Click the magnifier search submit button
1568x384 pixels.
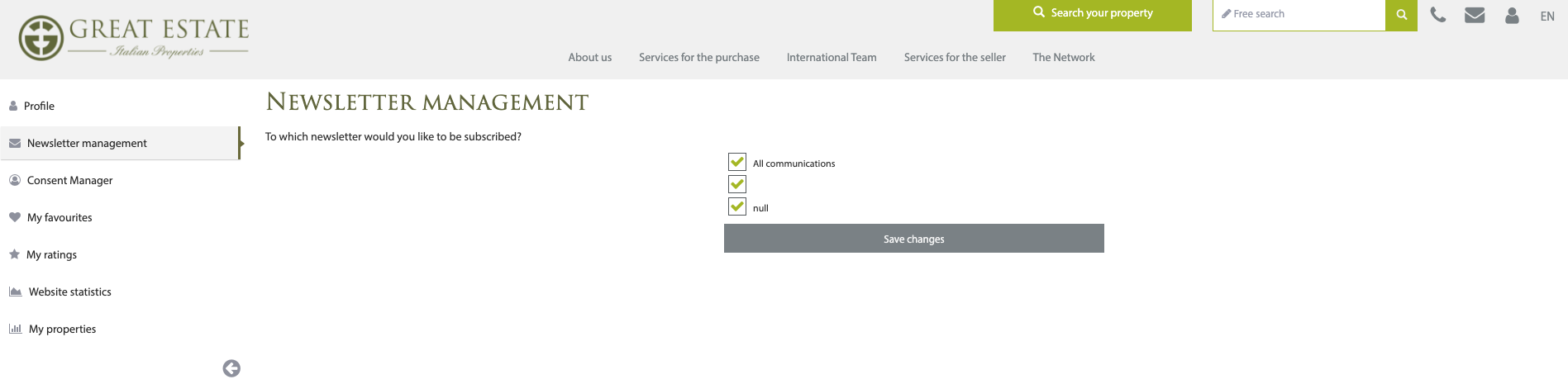(1401, 15)
